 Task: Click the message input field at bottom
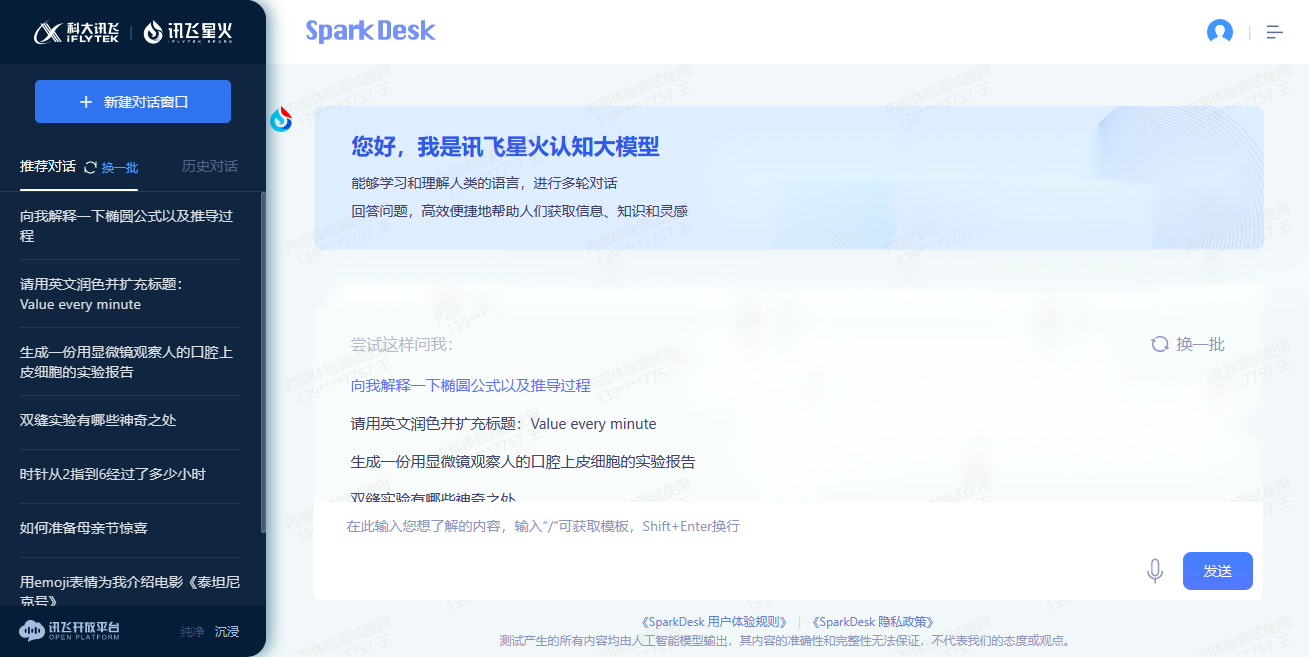(x=700, y=526)
